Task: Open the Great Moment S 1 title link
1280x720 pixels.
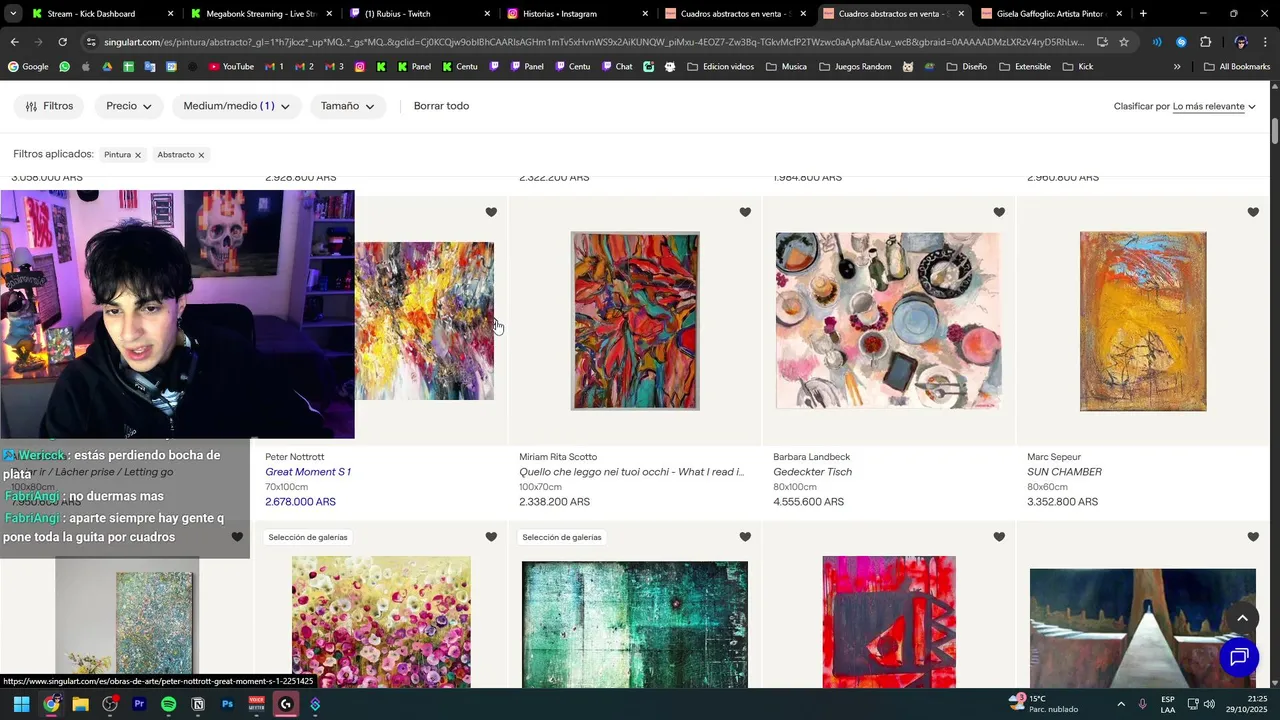Action: point(308,472)
